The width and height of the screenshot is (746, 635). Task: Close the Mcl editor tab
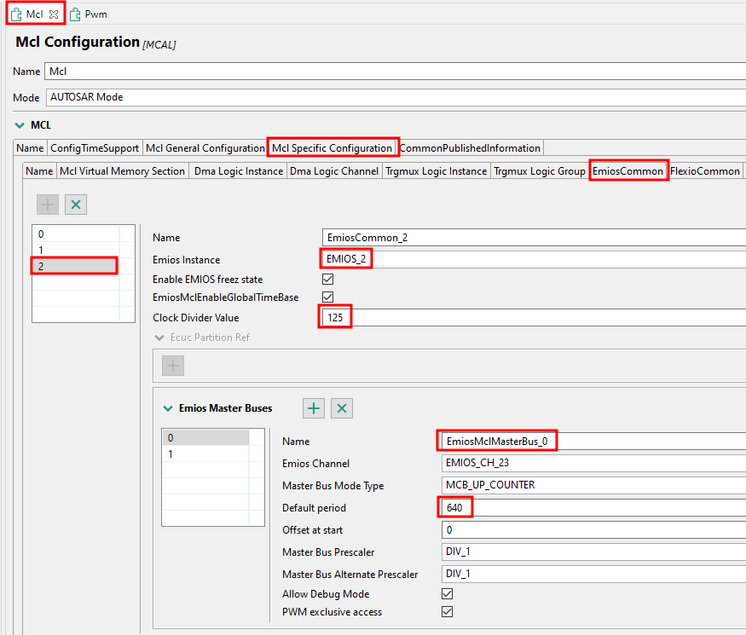click(x=54, y=14)
